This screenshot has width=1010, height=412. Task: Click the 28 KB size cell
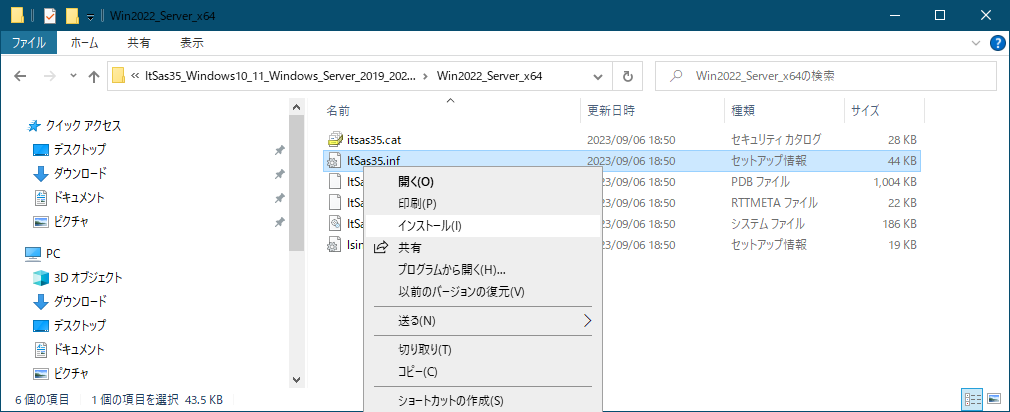click(x=902, y=139)
